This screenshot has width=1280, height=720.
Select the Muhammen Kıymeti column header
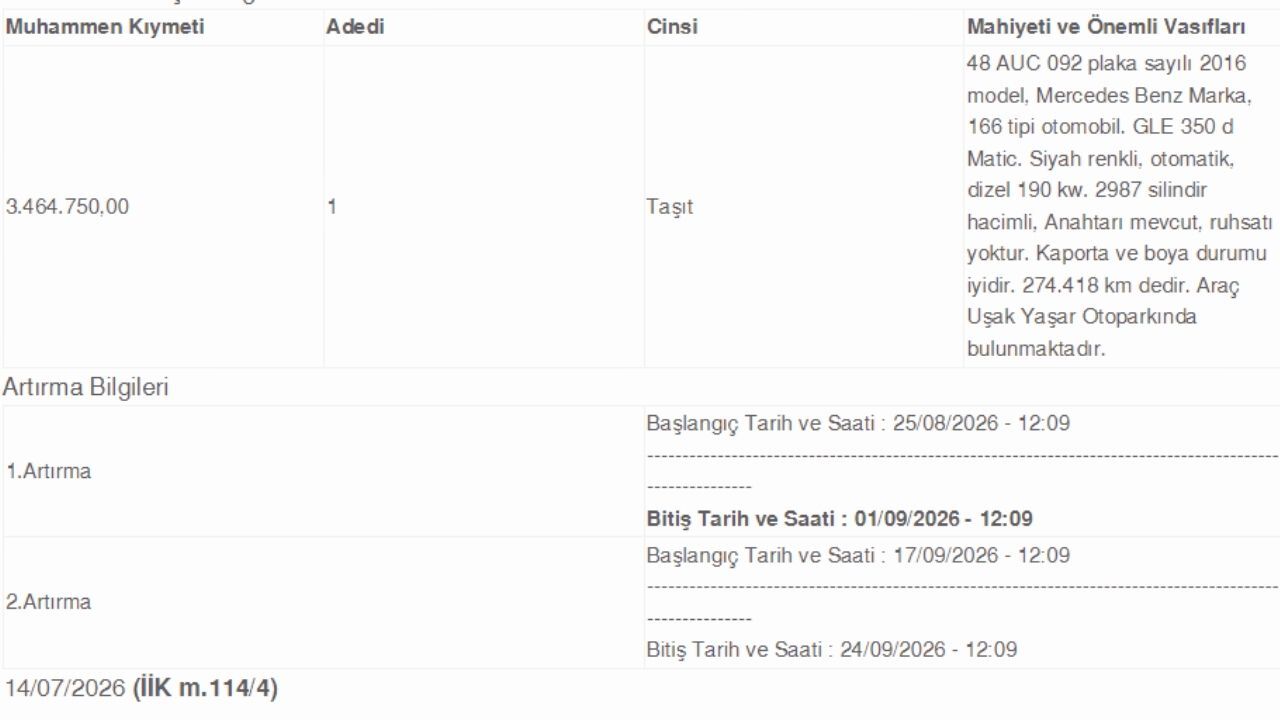pyautogui.click(x=105, y=27)
